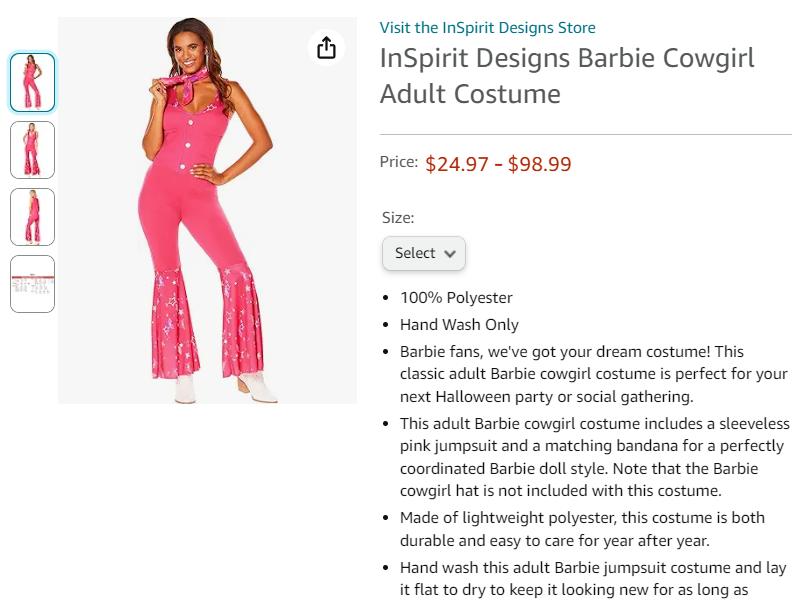807x600 pixels.
Task: Open the size chart thumbnail
Action: 32,284
